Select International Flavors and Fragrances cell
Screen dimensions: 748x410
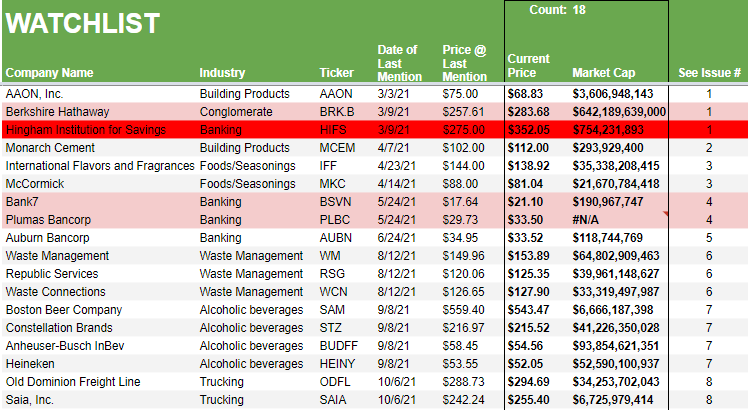click(x=100, y=166)
